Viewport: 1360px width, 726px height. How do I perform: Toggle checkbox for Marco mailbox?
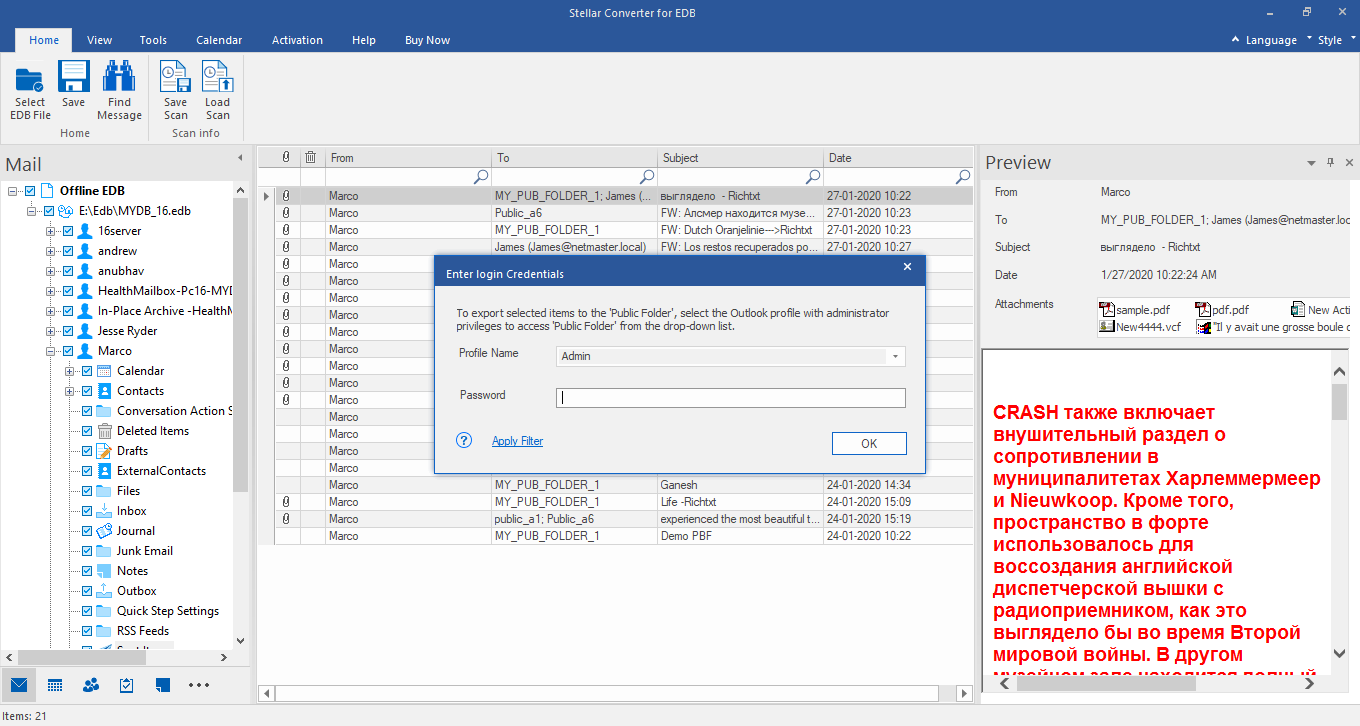pos(68,351)
